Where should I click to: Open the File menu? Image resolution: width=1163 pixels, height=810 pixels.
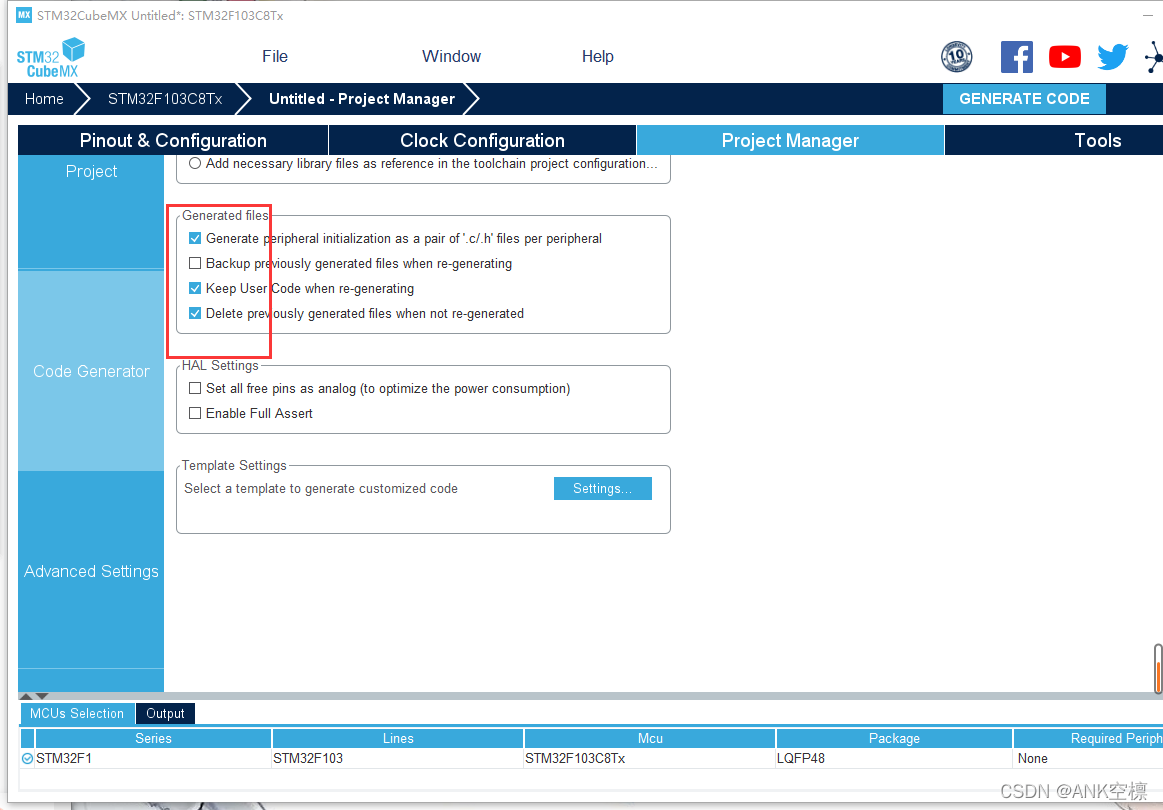point(274,56)
